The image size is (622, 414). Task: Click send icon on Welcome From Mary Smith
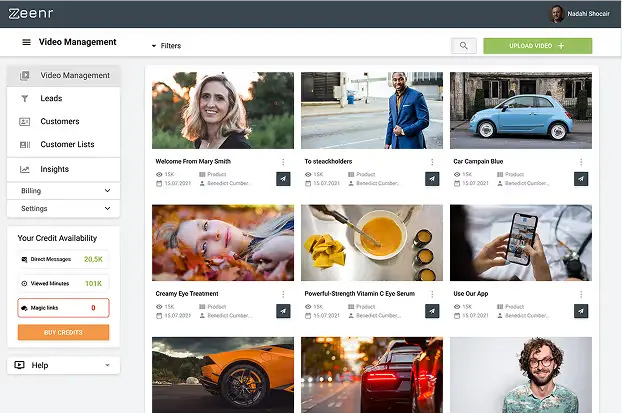(x=283, y=179)
